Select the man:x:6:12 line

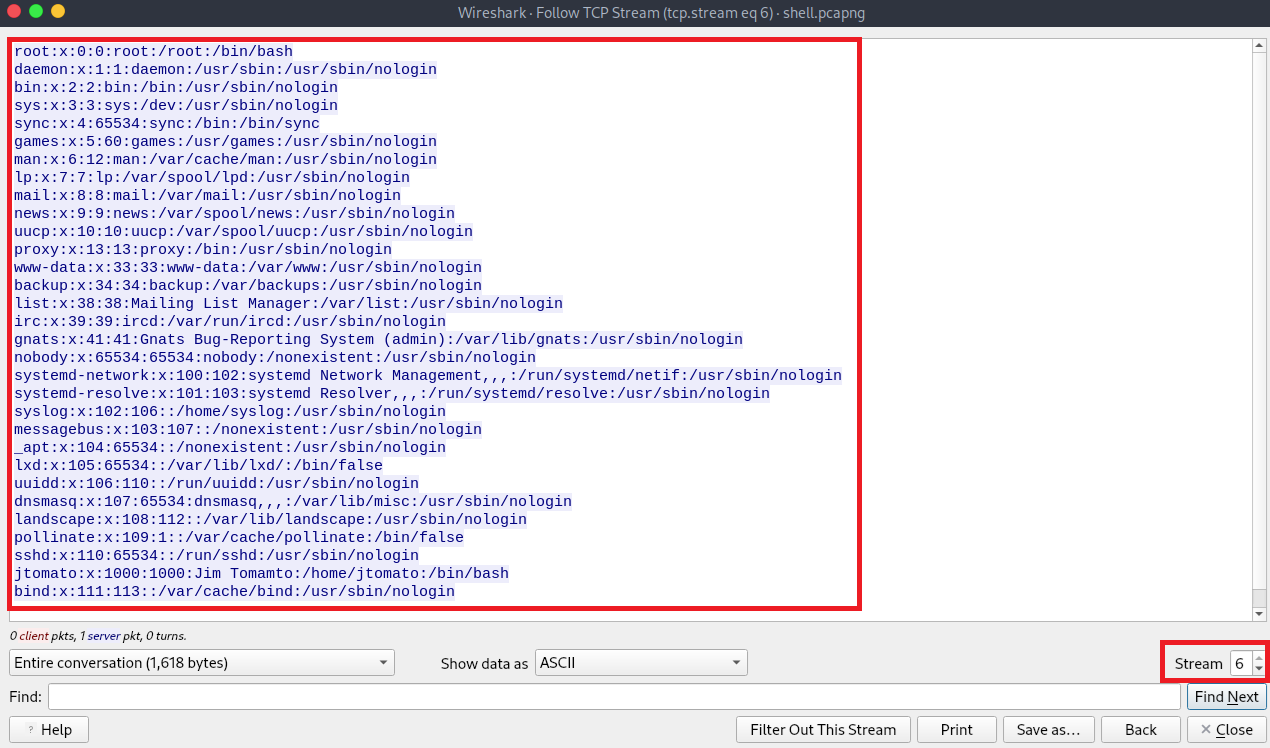click(x=225, y=159)
